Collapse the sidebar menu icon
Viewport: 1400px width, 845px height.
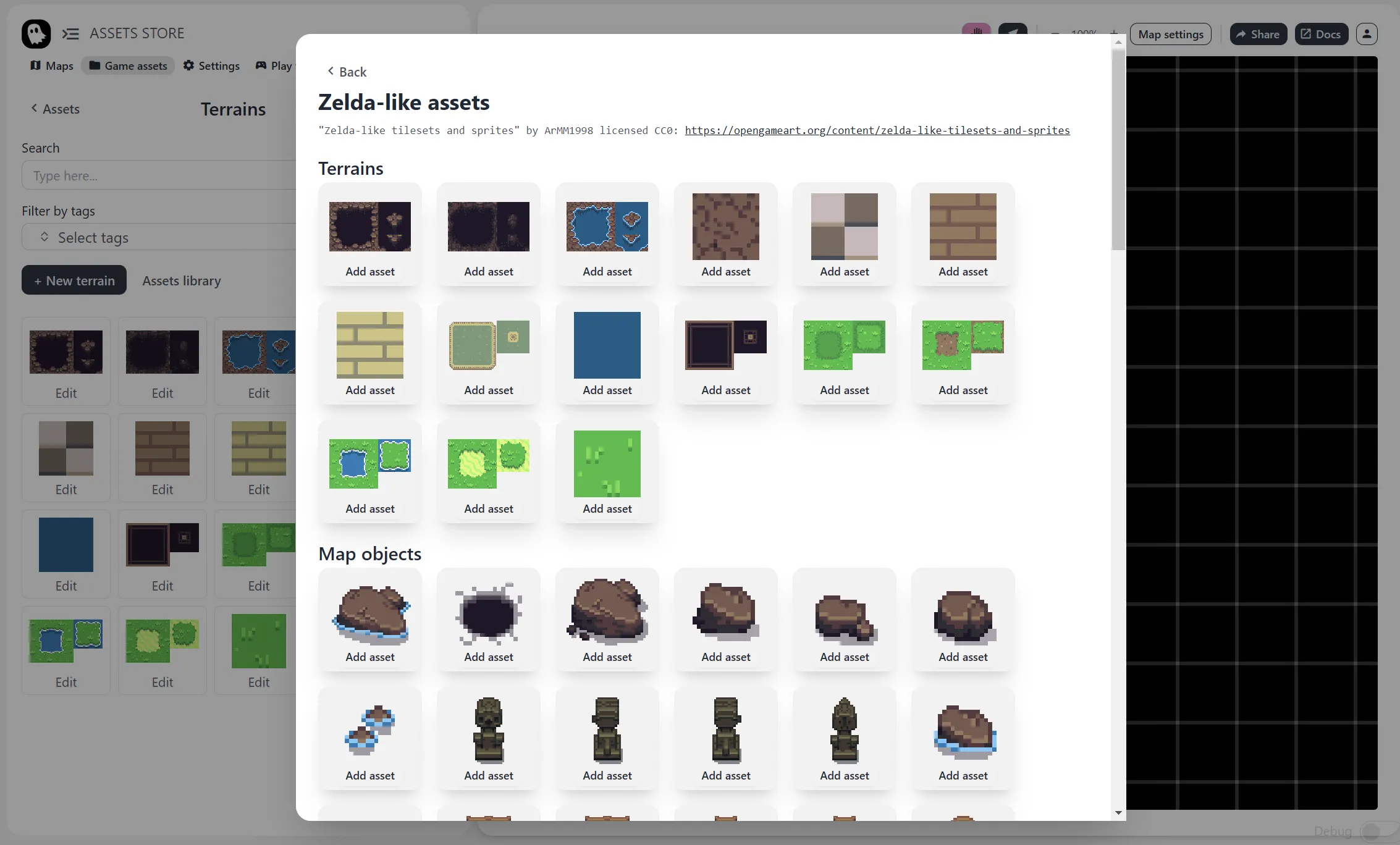[70, 33]
